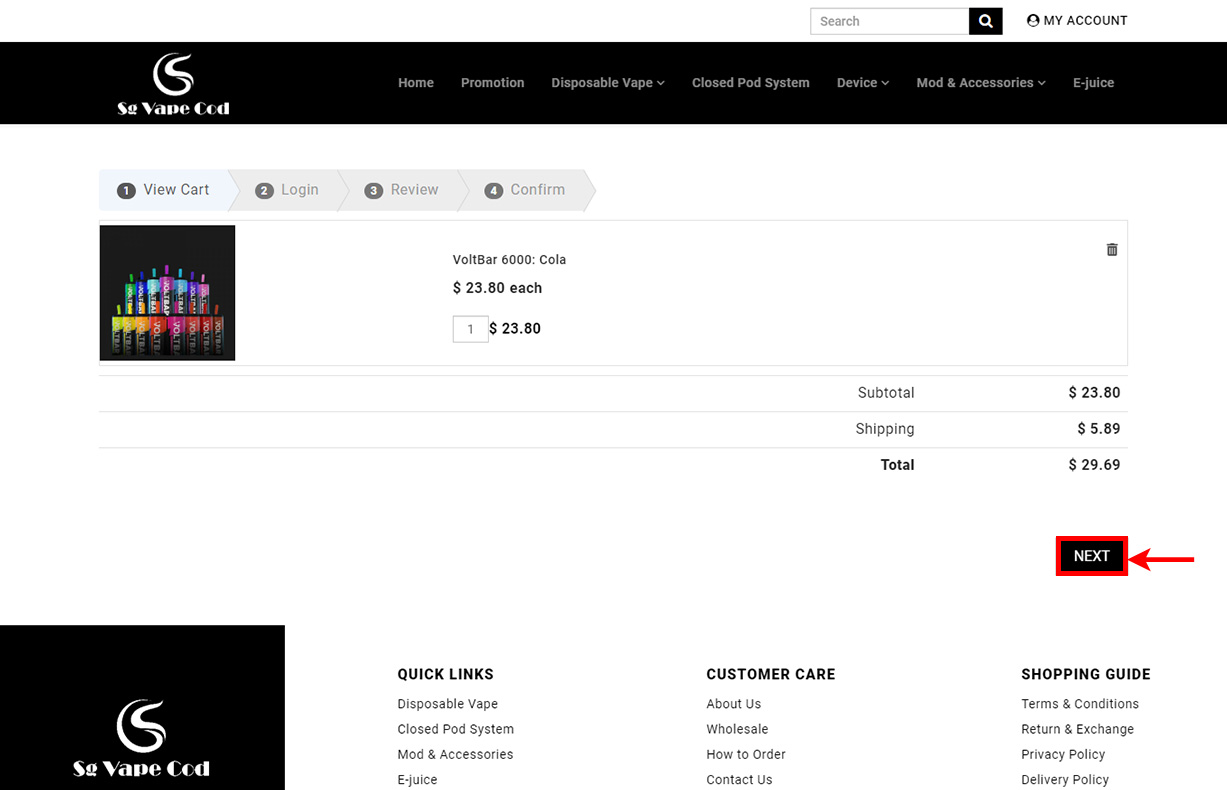Select the Confirm step tab
The image size is (1227, 790).
(525, 190)
